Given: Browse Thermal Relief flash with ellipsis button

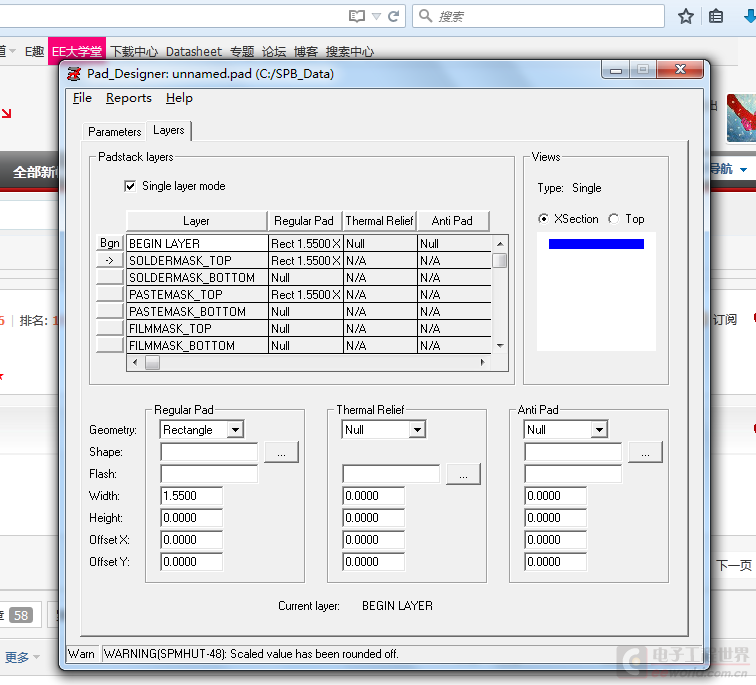Looking at the screenshot, I should tap(463, 474).
